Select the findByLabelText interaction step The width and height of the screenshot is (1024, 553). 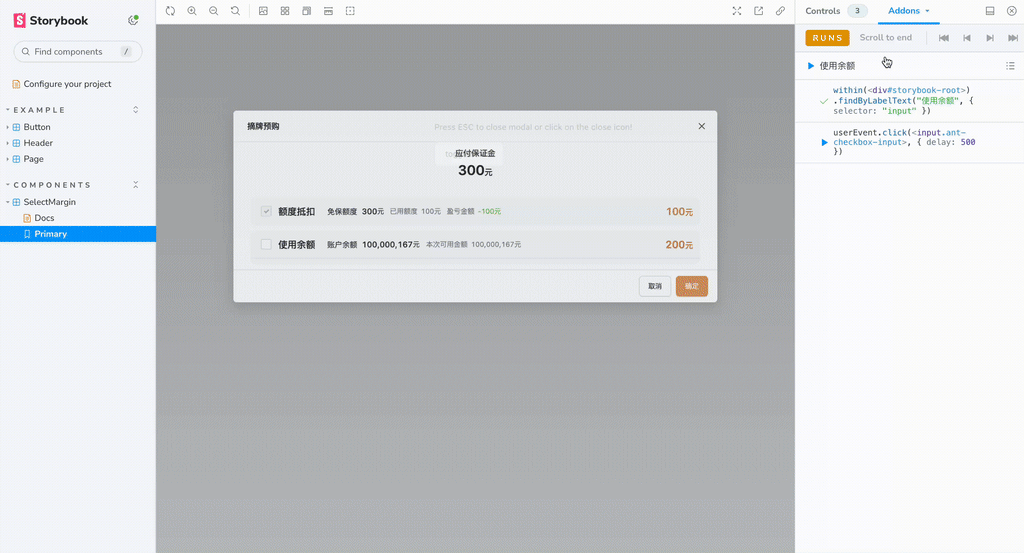(909, 101)
